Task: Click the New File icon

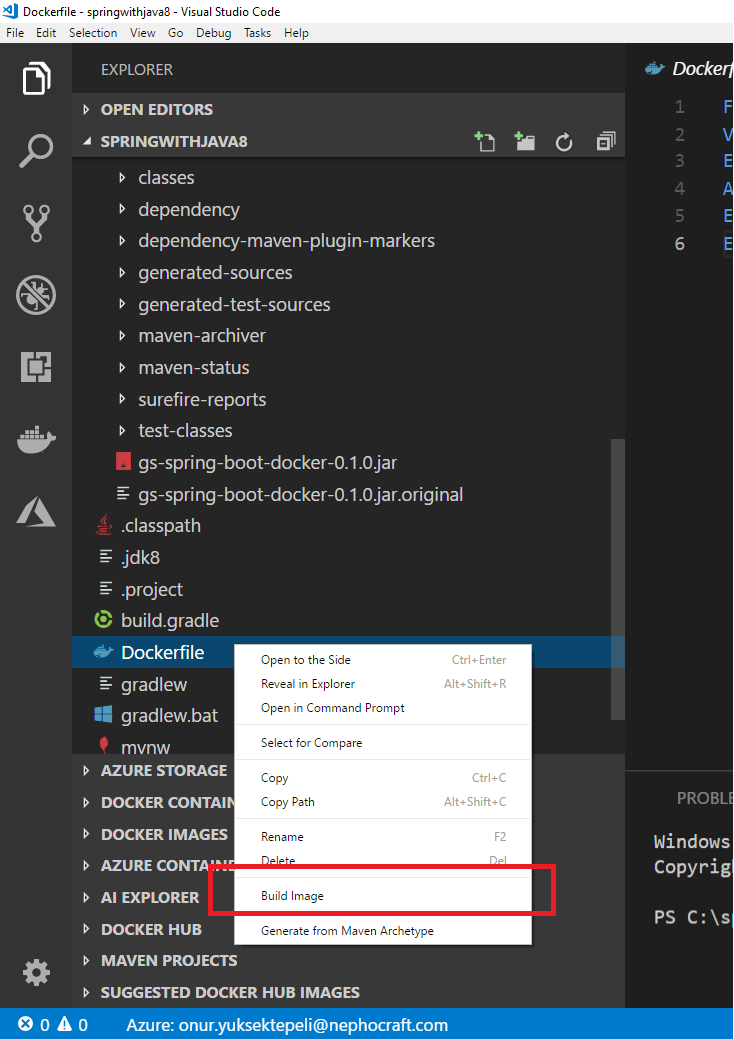Action: pyautogui.click(x=485, y=141)
